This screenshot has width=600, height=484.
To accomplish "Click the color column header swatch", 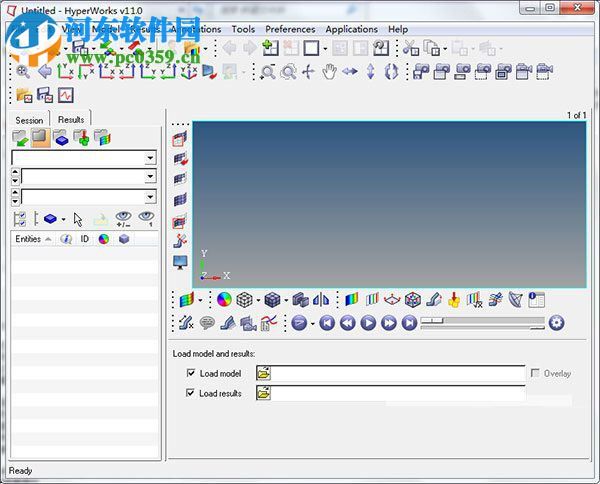I will point(104,239).
